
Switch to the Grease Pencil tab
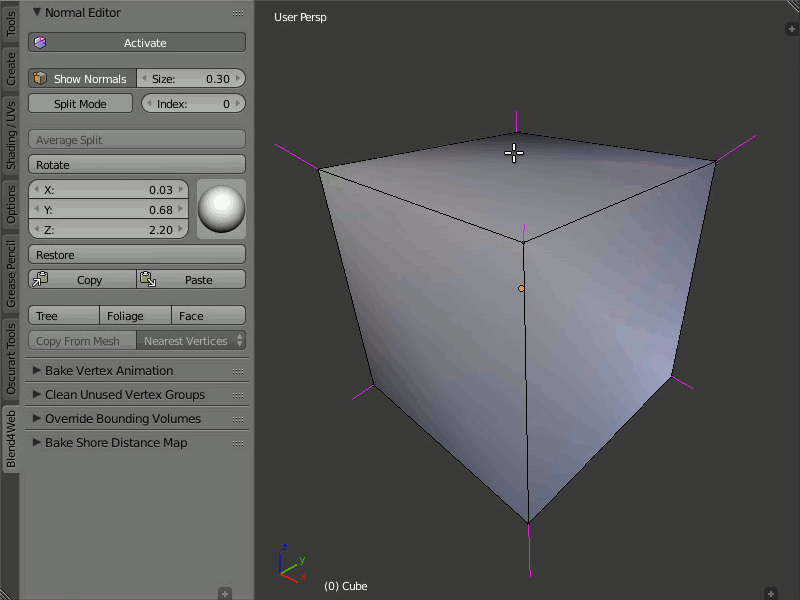(11, 272)
